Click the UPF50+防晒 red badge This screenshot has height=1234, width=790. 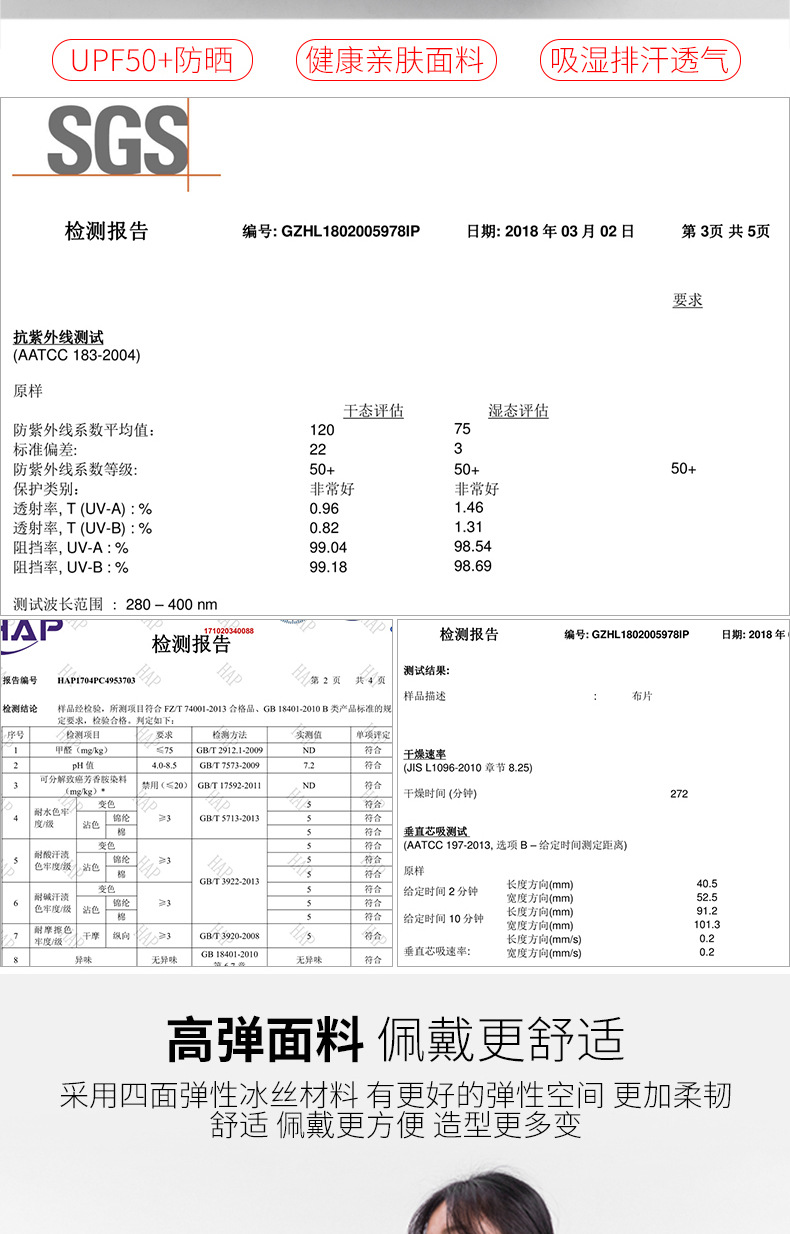click(152, 60)
